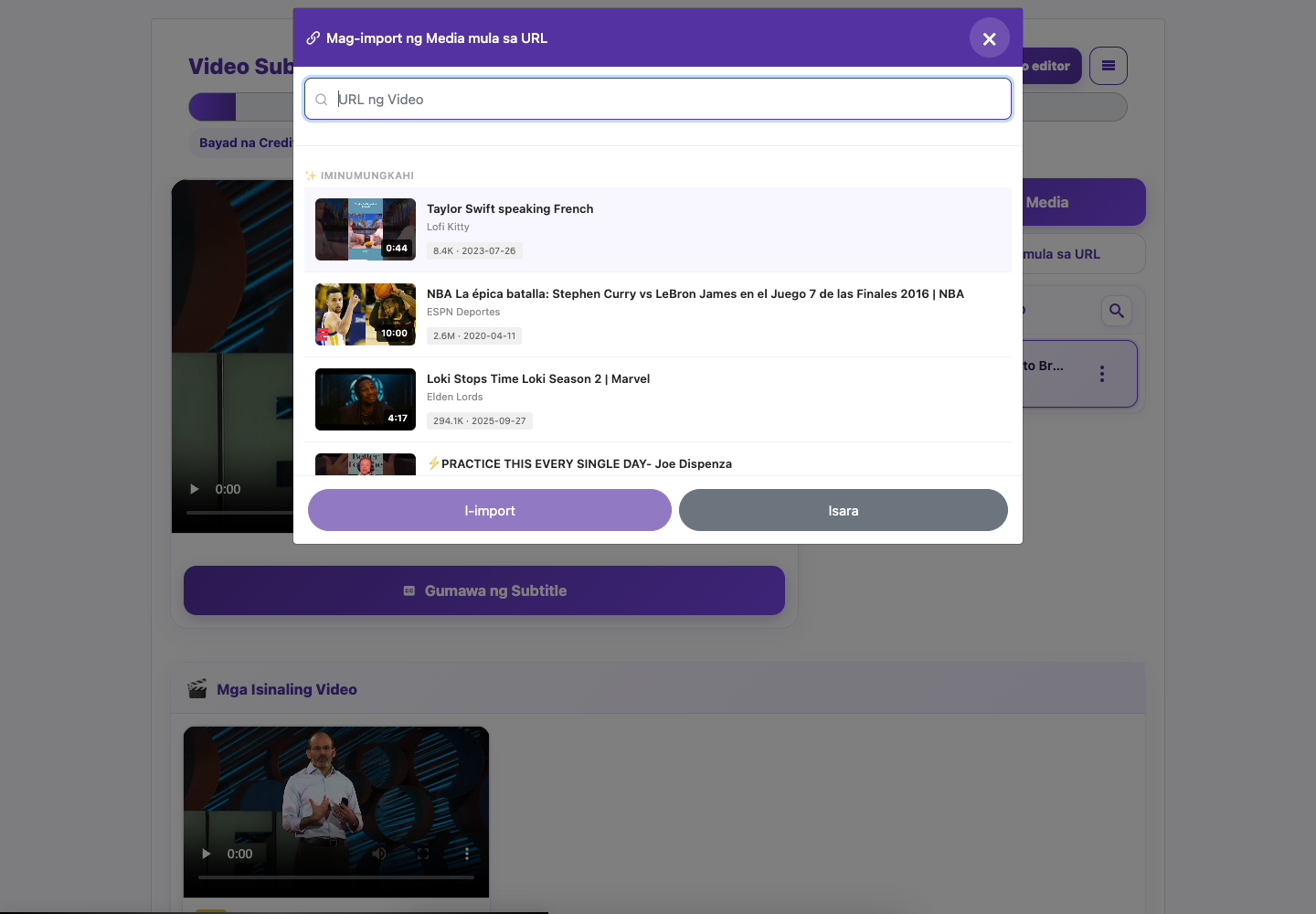Click the search magnifier icon in URL field
1316x914 pixels.
click(322, 100)
